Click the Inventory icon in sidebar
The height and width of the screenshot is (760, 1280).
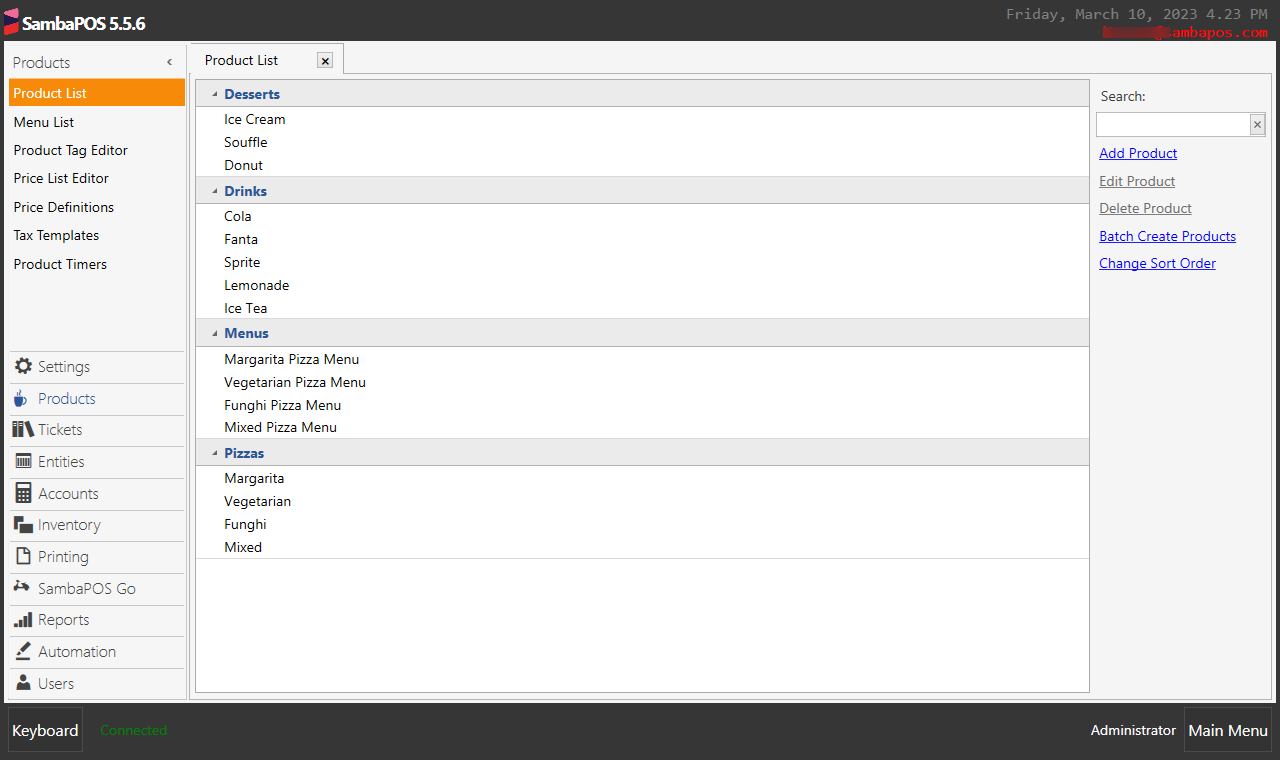click(22, 524)
